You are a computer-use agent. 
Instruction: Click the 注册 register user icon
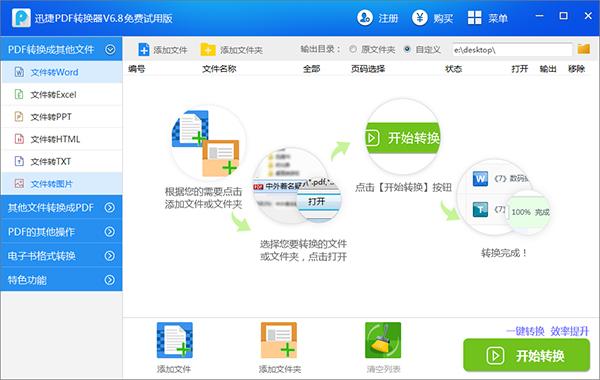click(x=365, y=18)
